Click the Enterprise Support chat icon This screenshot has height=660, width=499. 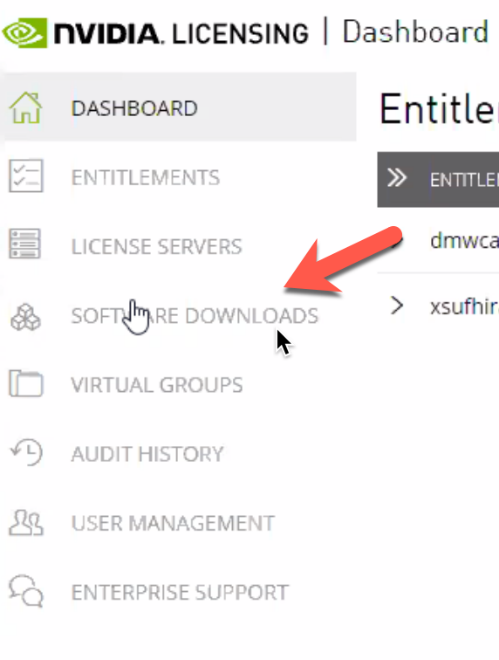click(x=26, y=591)
